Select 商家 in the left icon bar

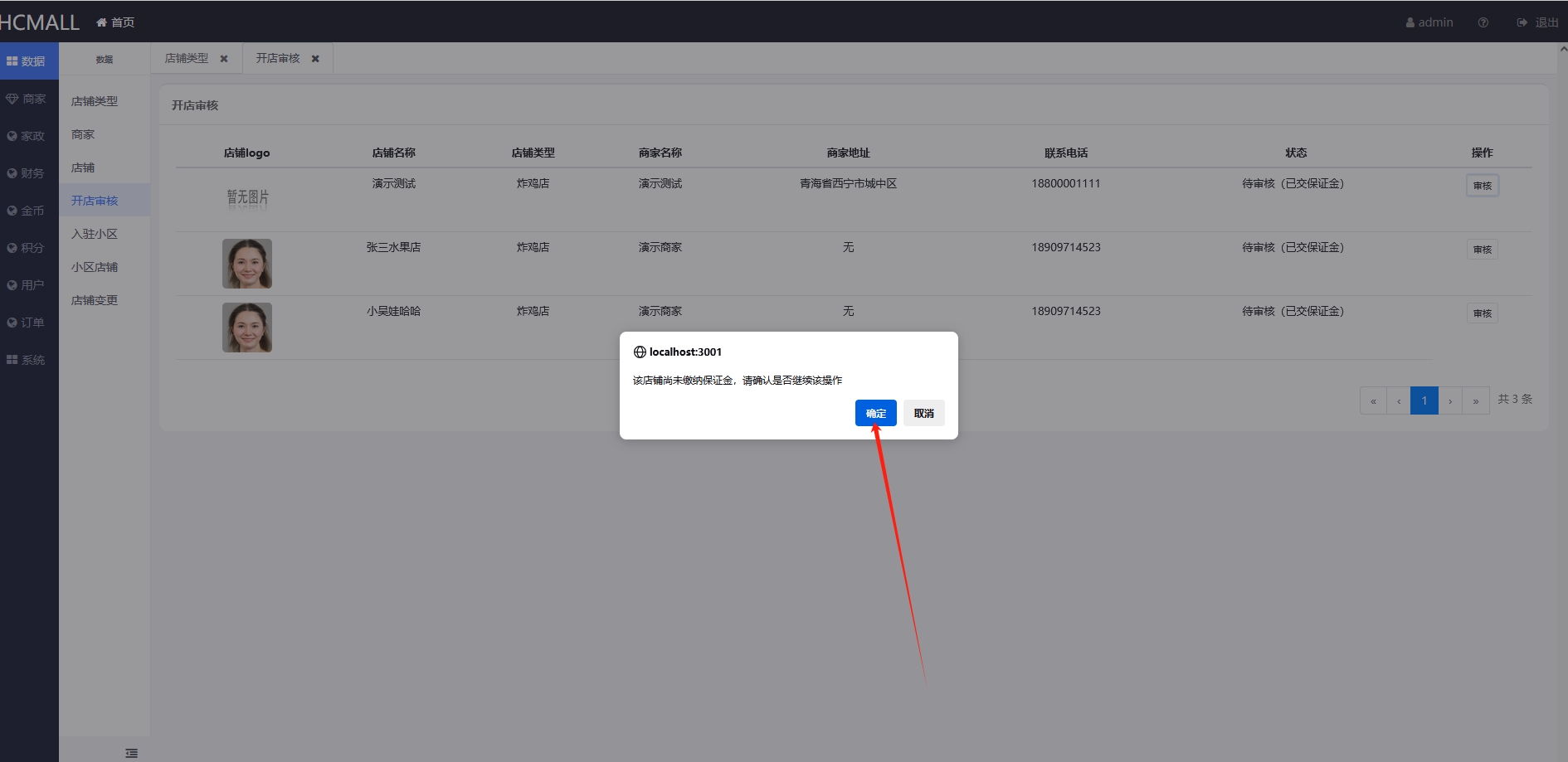point(27,99)
